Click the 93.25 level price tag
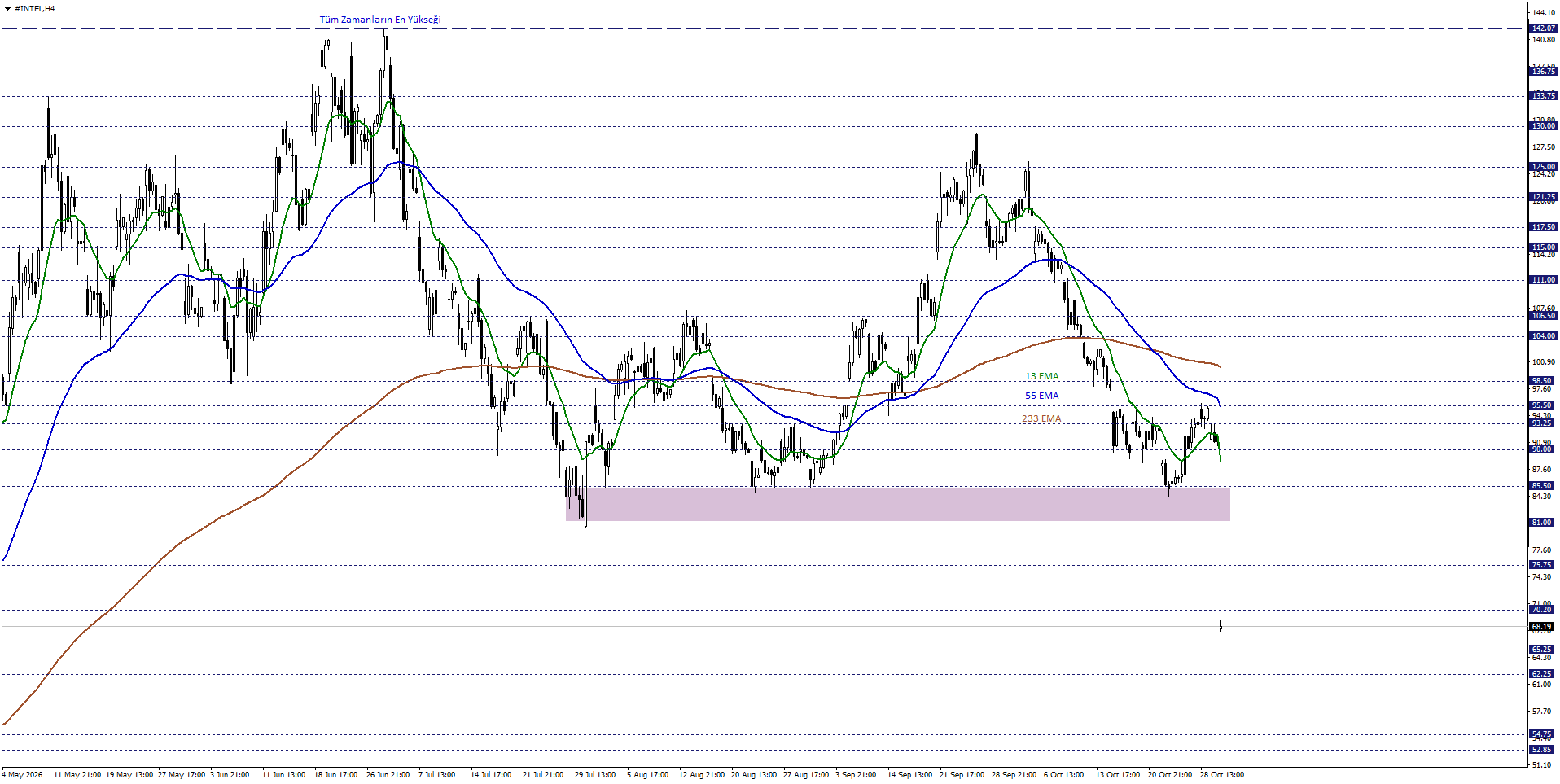Image resolution: width=1560 pixels, height=784 pixels. pyautogui.click(x=1543, y=423)
